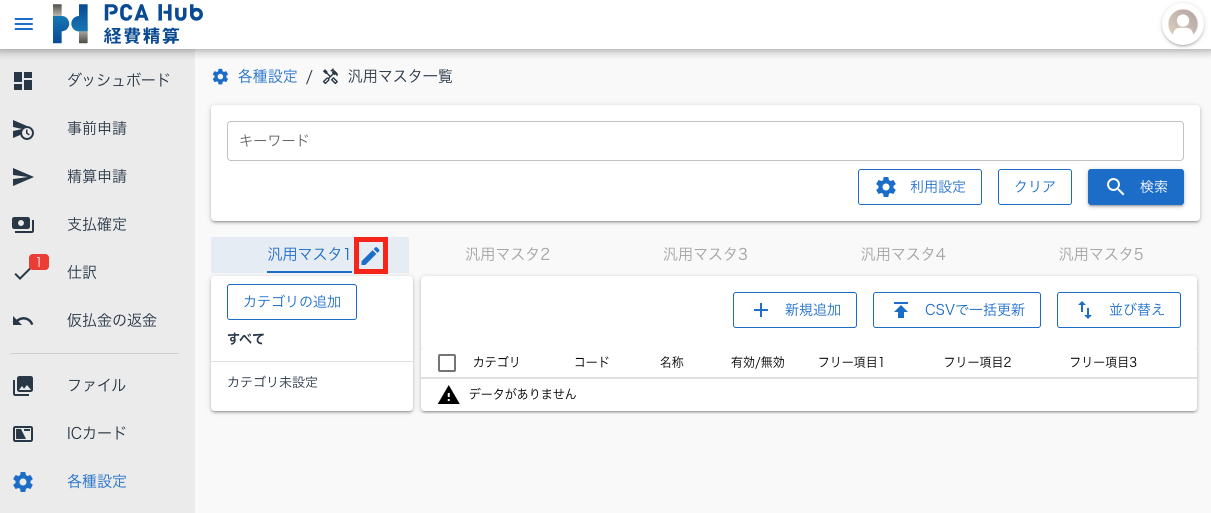Click the 仮払金の返金 undo icon
This screenshot has height=513, width=1211.
(23, 321)
